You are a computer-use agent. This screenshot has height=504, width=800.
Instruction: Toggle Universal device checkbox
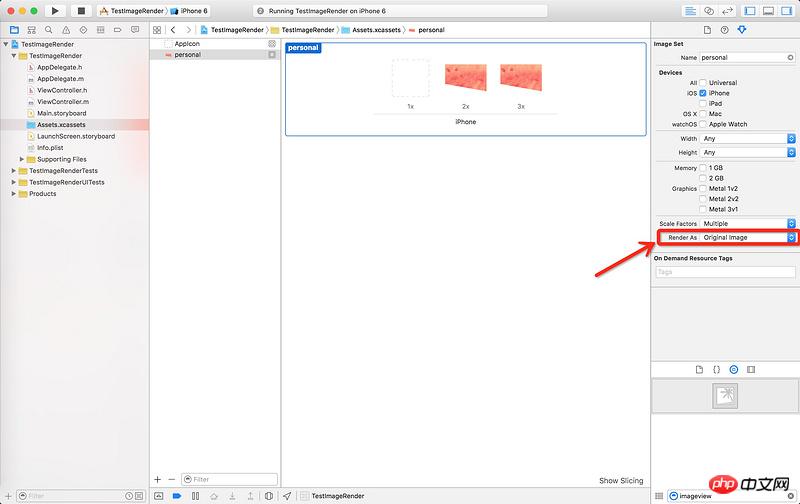point(703,83)
